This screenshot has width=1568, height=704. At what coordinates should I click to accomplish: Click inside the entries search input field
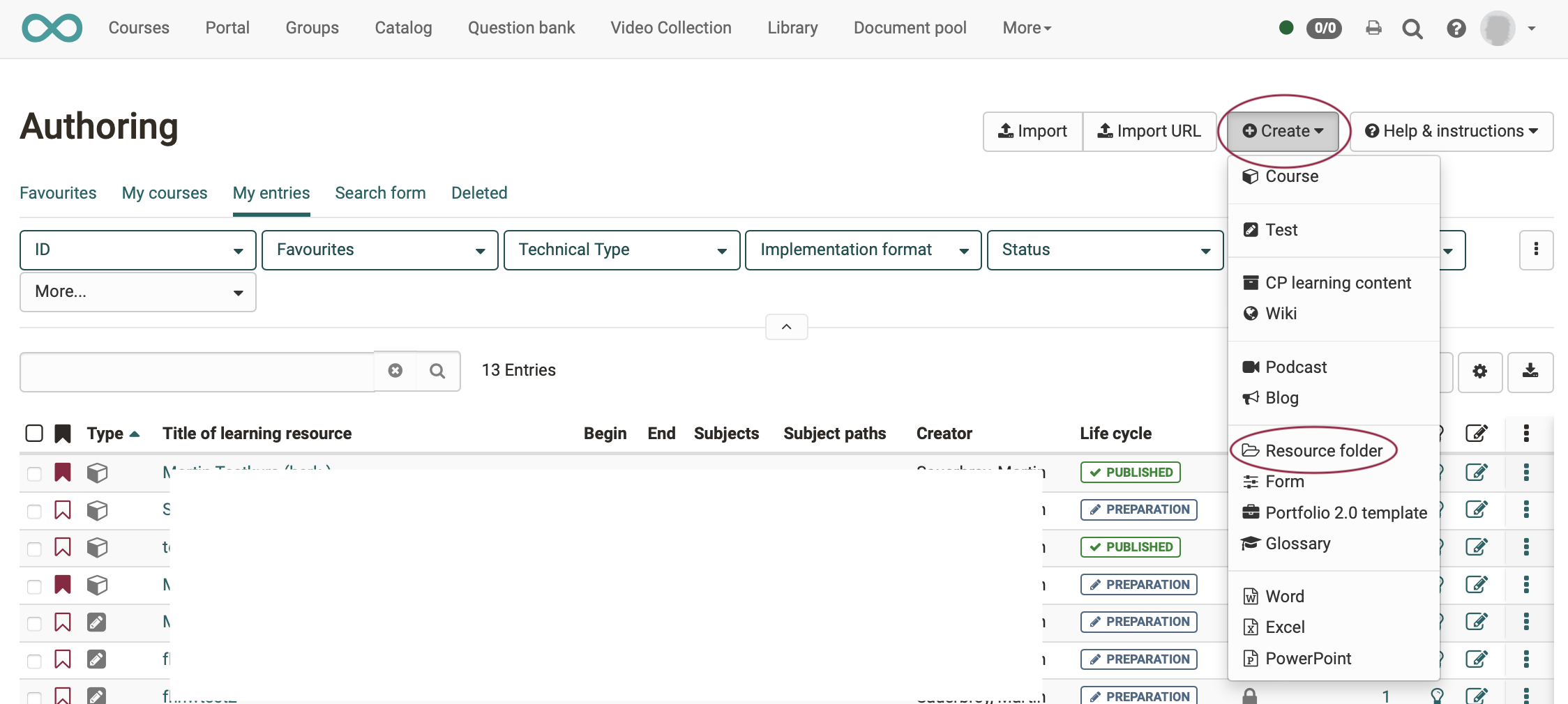(x=195, y=371)
